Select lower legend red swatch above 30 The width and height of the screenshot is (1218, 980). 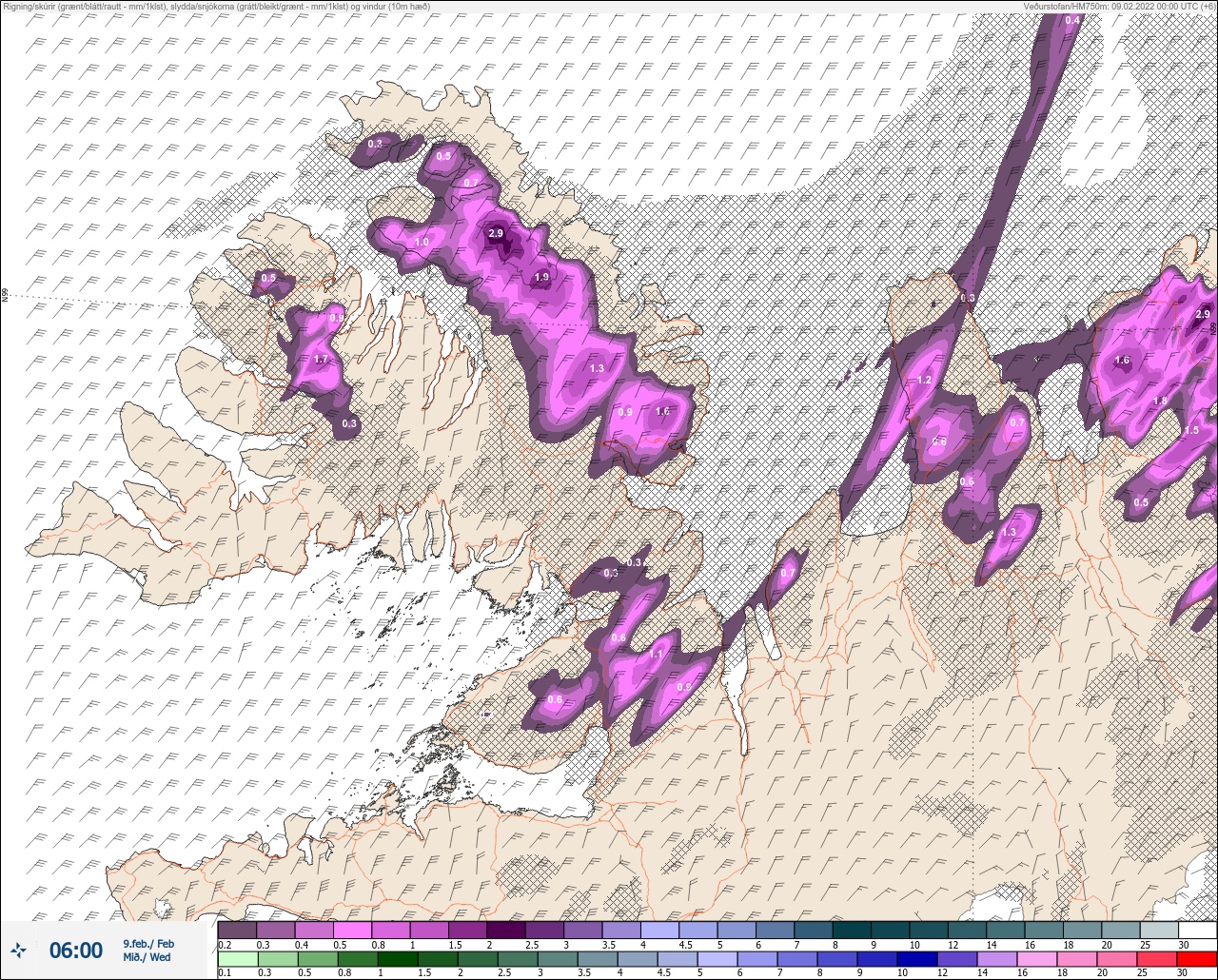[1197, 959]
